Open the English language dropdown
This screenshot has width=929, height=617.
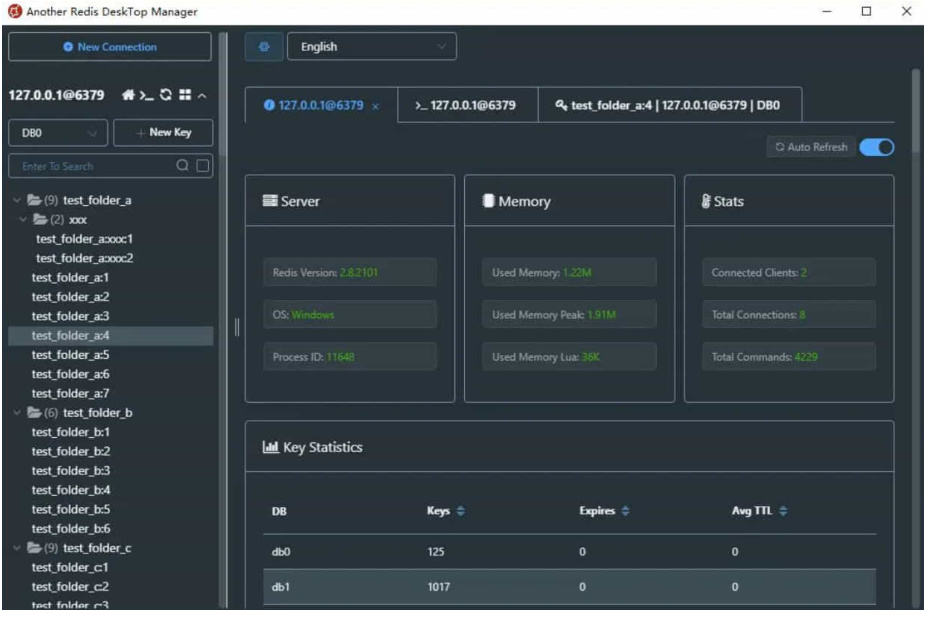point(372,47)
